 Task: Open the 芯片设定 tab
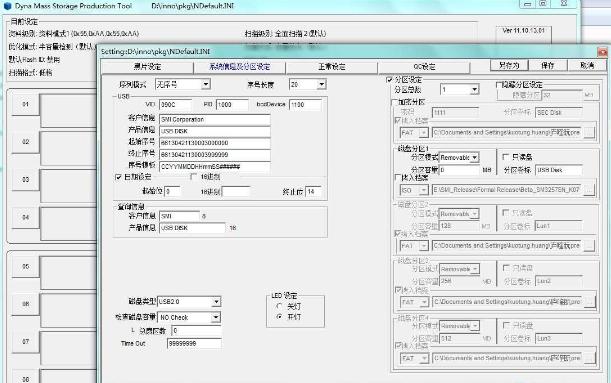click(x=147, y=67)
